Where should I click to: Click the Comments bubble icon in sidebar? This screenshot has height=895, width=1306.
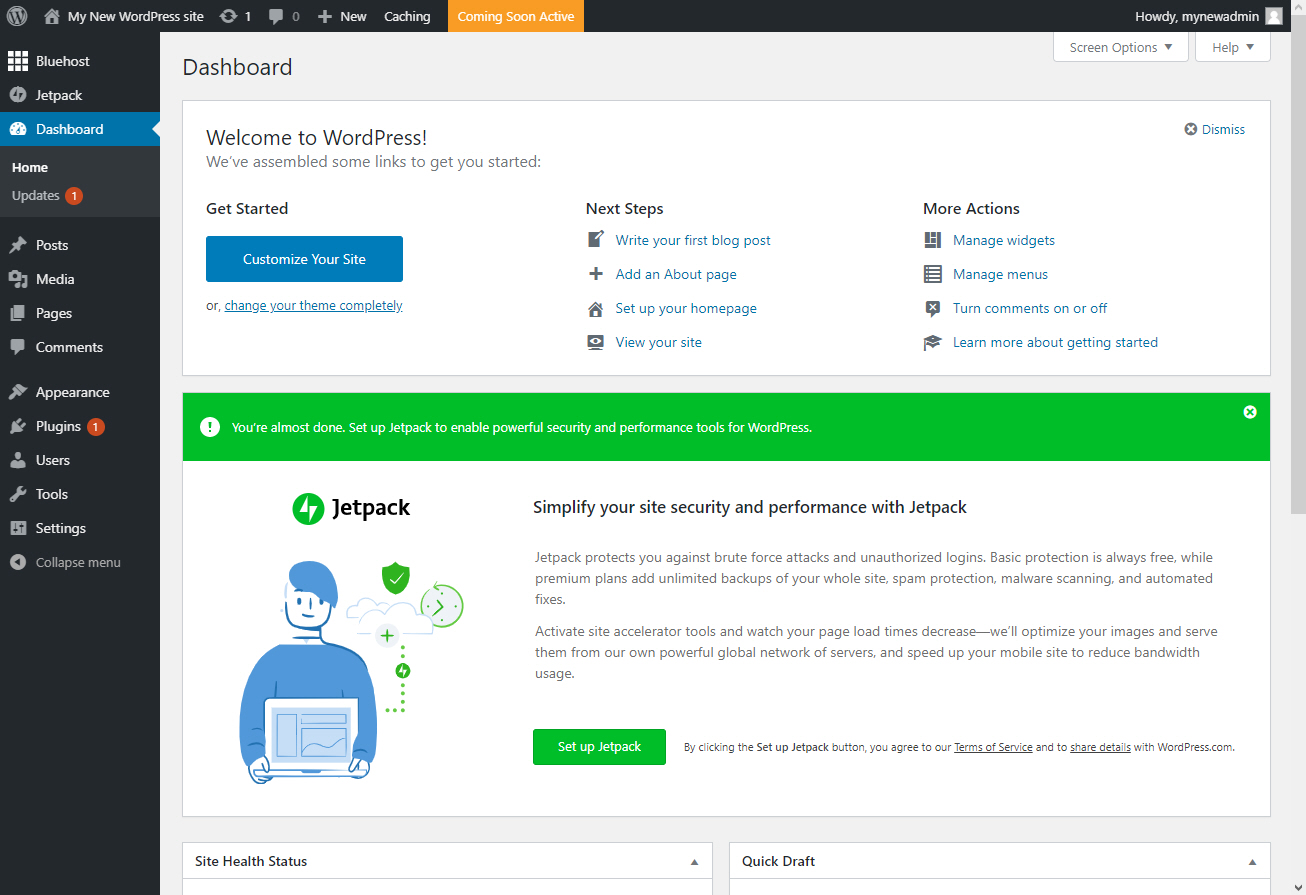tap(18, 347)
